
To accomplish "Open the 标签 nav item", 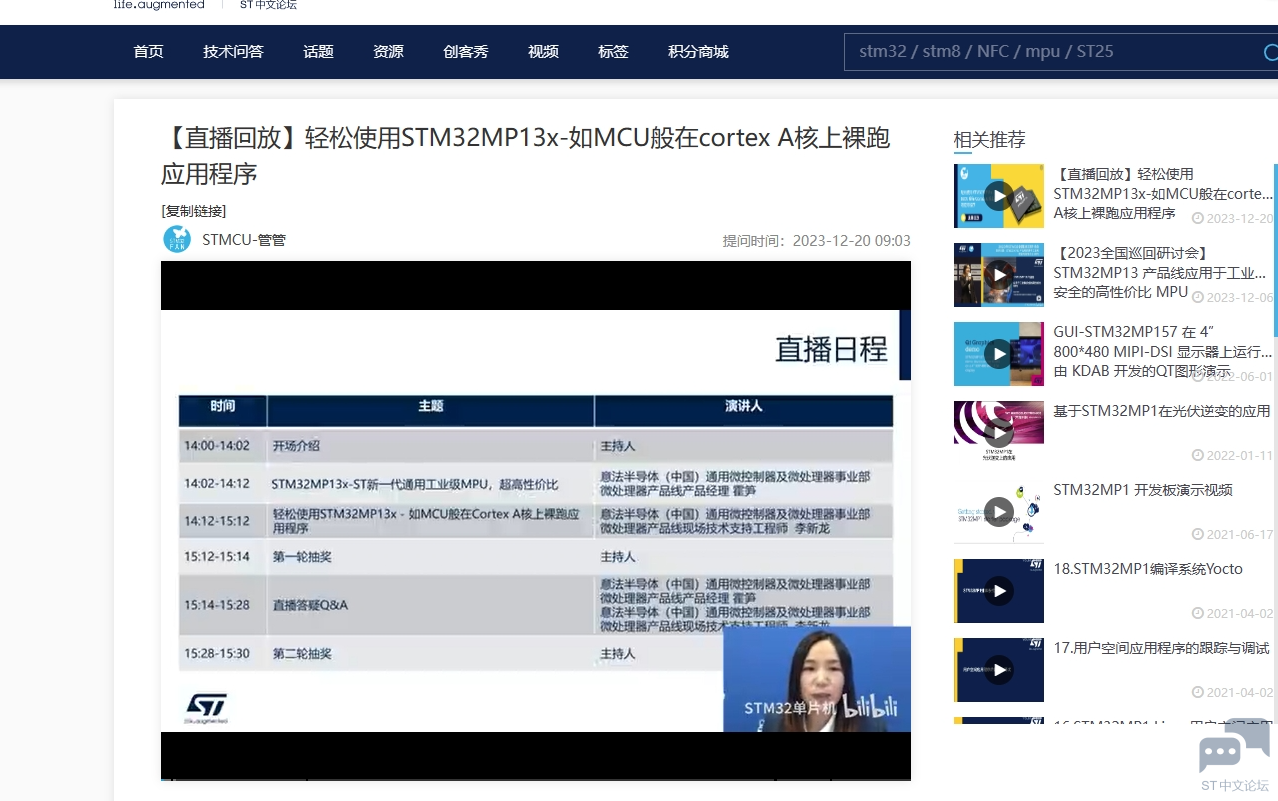I will (x=613, y=52).
